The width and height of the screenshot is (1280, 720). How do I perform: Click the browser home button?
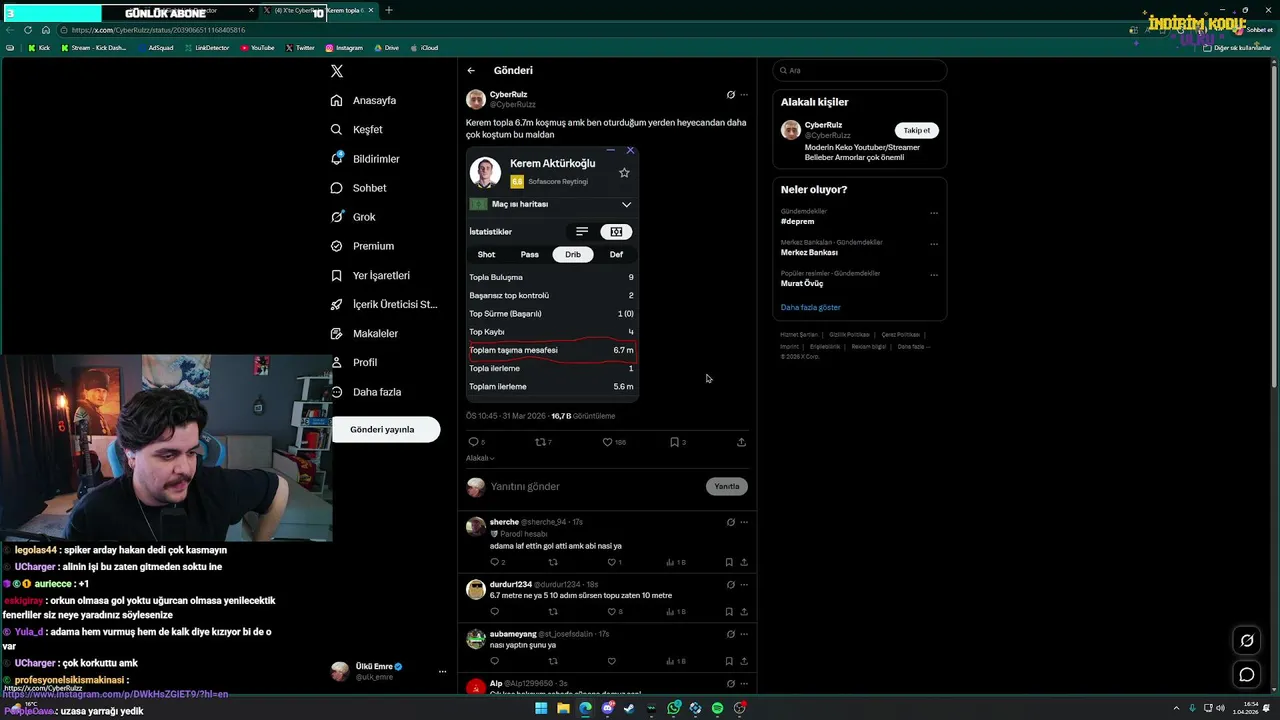click(x=46, y=30)
